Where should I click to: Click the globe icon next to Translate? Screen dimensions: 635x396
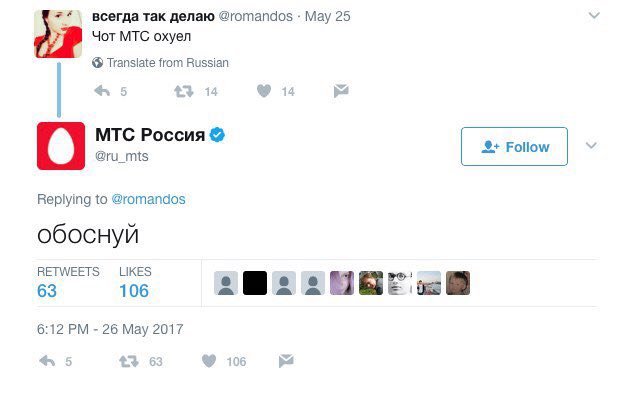point(97,63)
